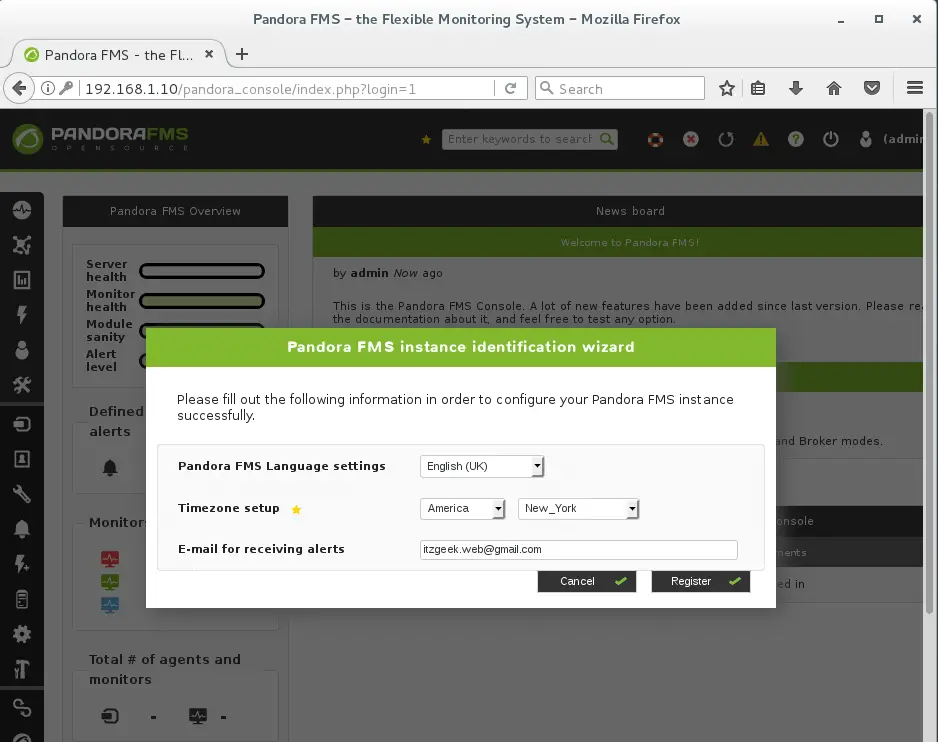
Task: Open the America timezone region dropdown
Action: (x=462, y=509)
